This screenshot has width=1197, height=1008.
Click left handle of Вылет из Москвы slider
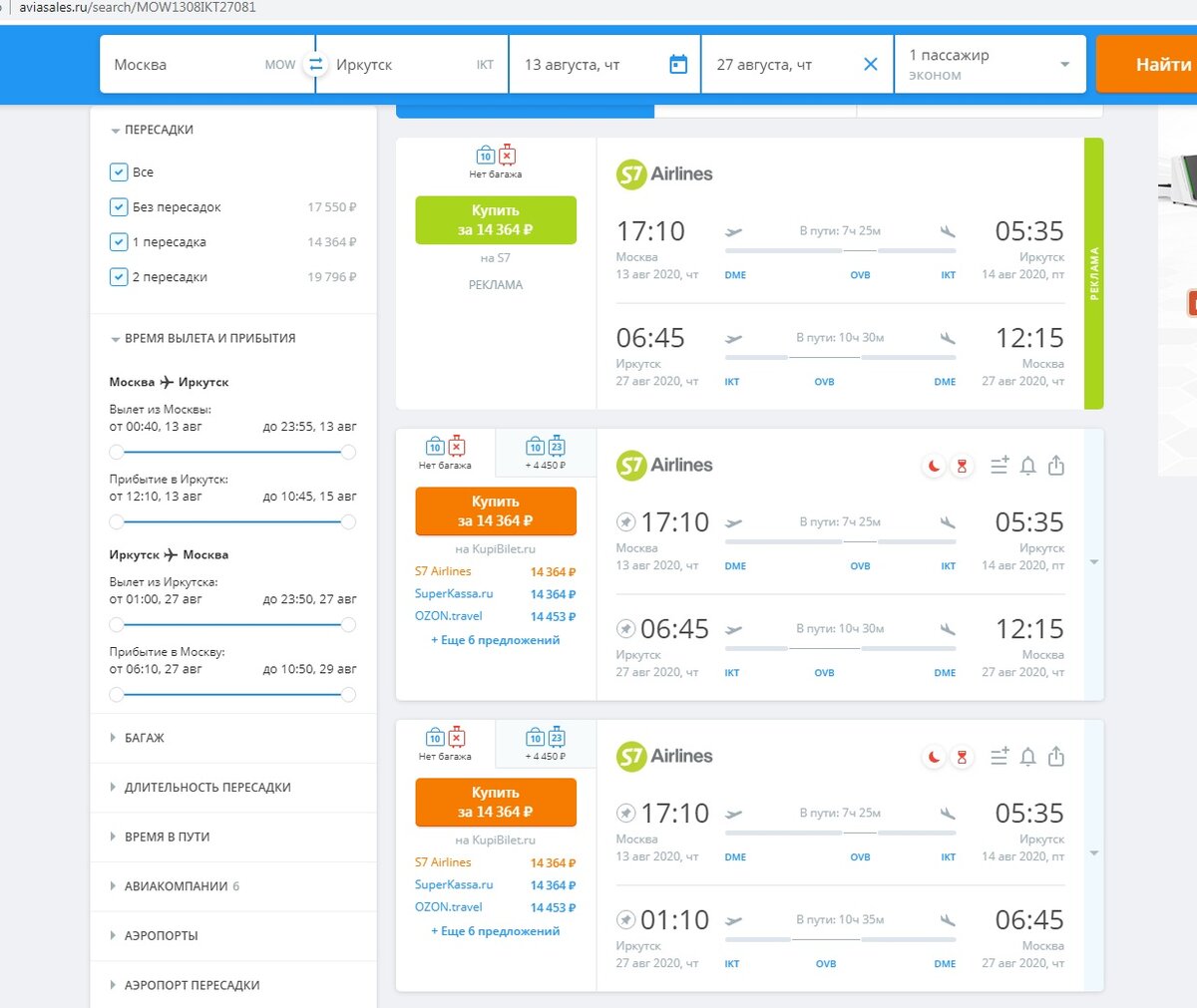(x=117, y=453)
